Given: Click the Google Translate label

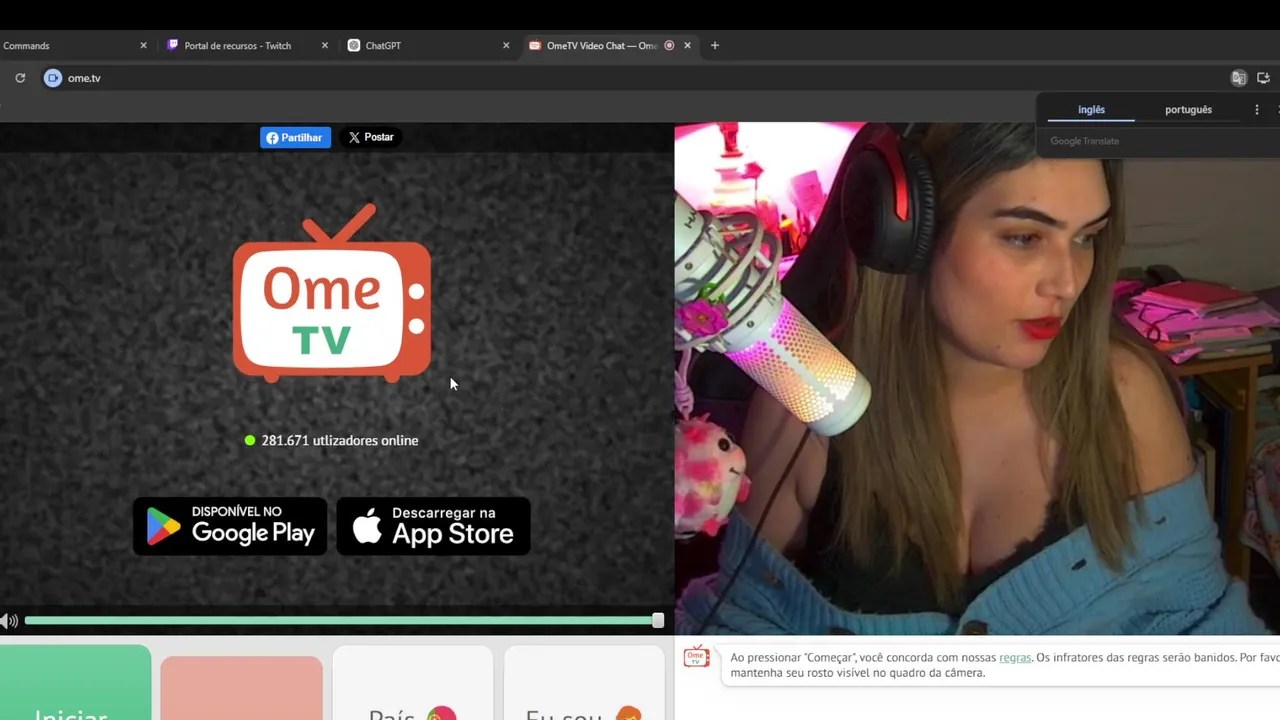Looking at the screenshot, I should pyautogui.click(x=1084, y=141).
